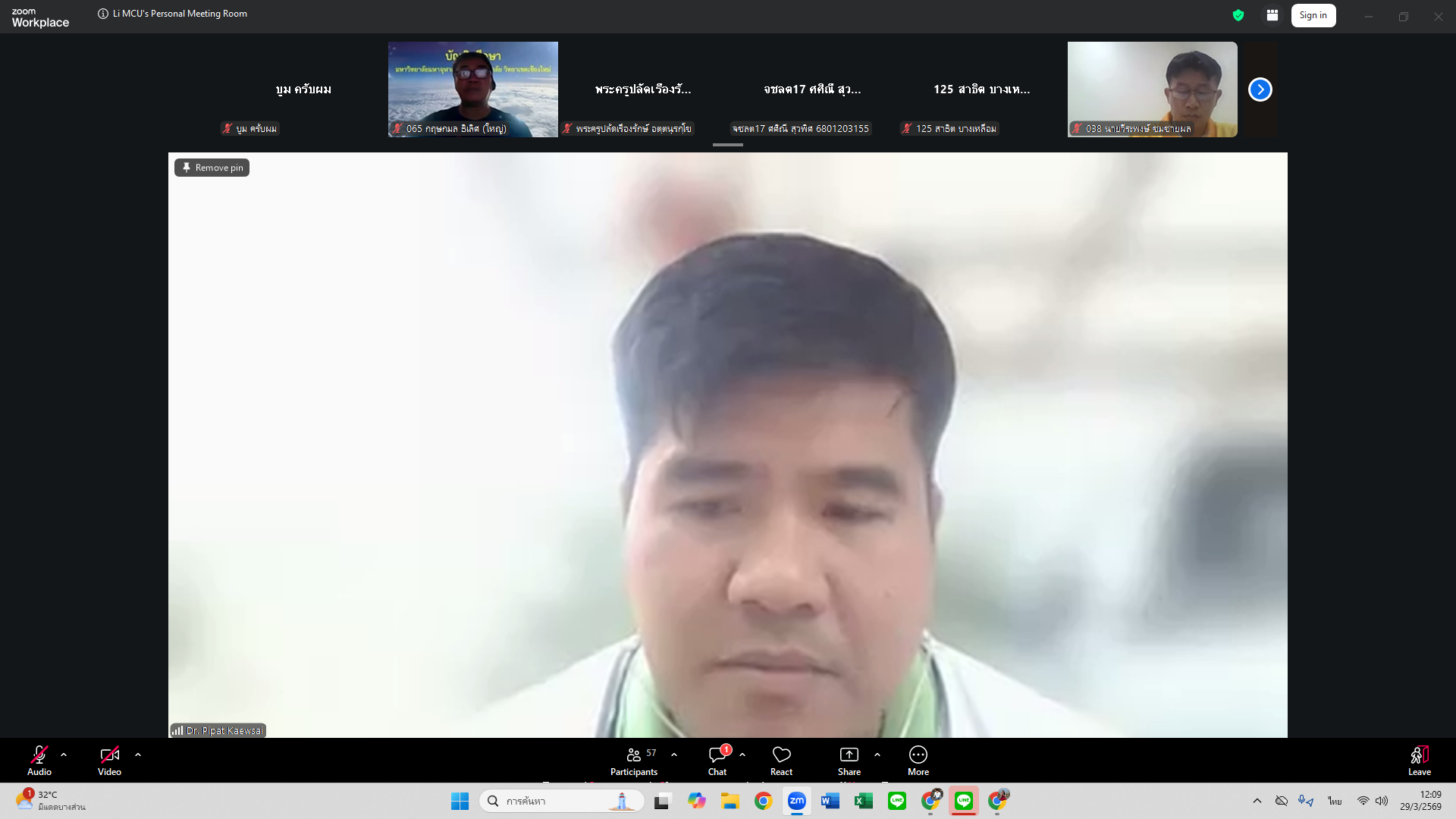
Task: Expand participants options arrow
Action: (x=674, y=755)
